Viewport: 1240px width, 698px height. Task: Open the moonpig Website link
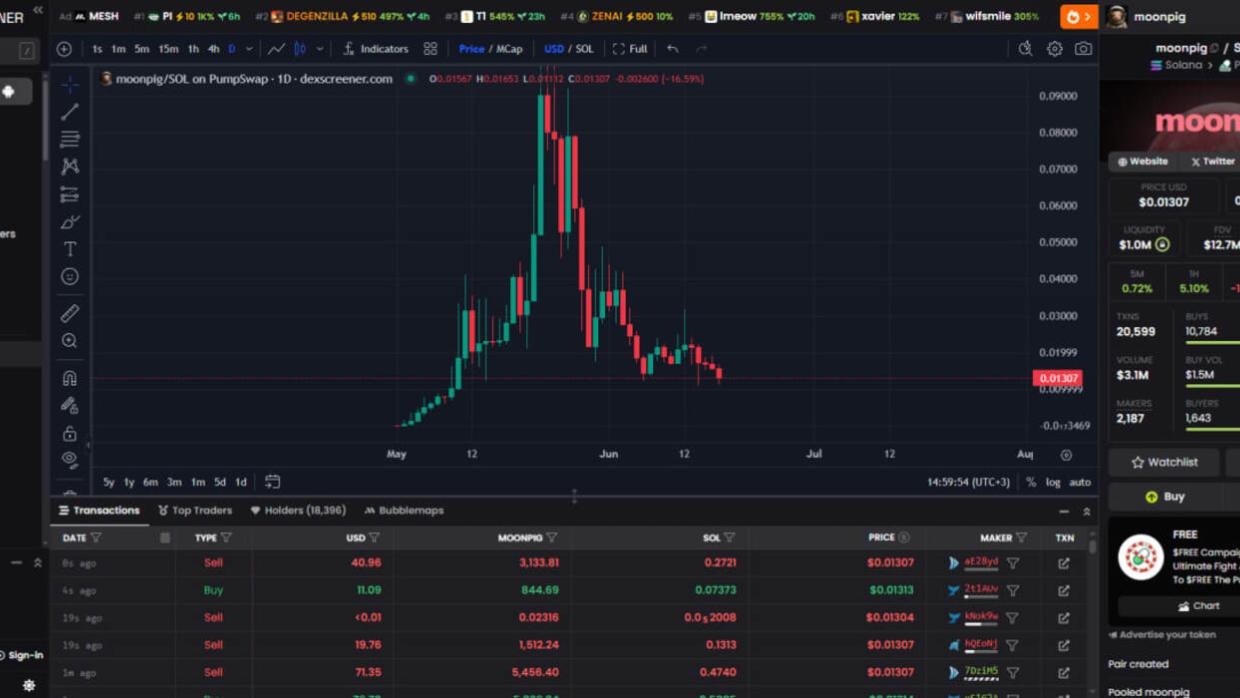tap(1143, 161)
